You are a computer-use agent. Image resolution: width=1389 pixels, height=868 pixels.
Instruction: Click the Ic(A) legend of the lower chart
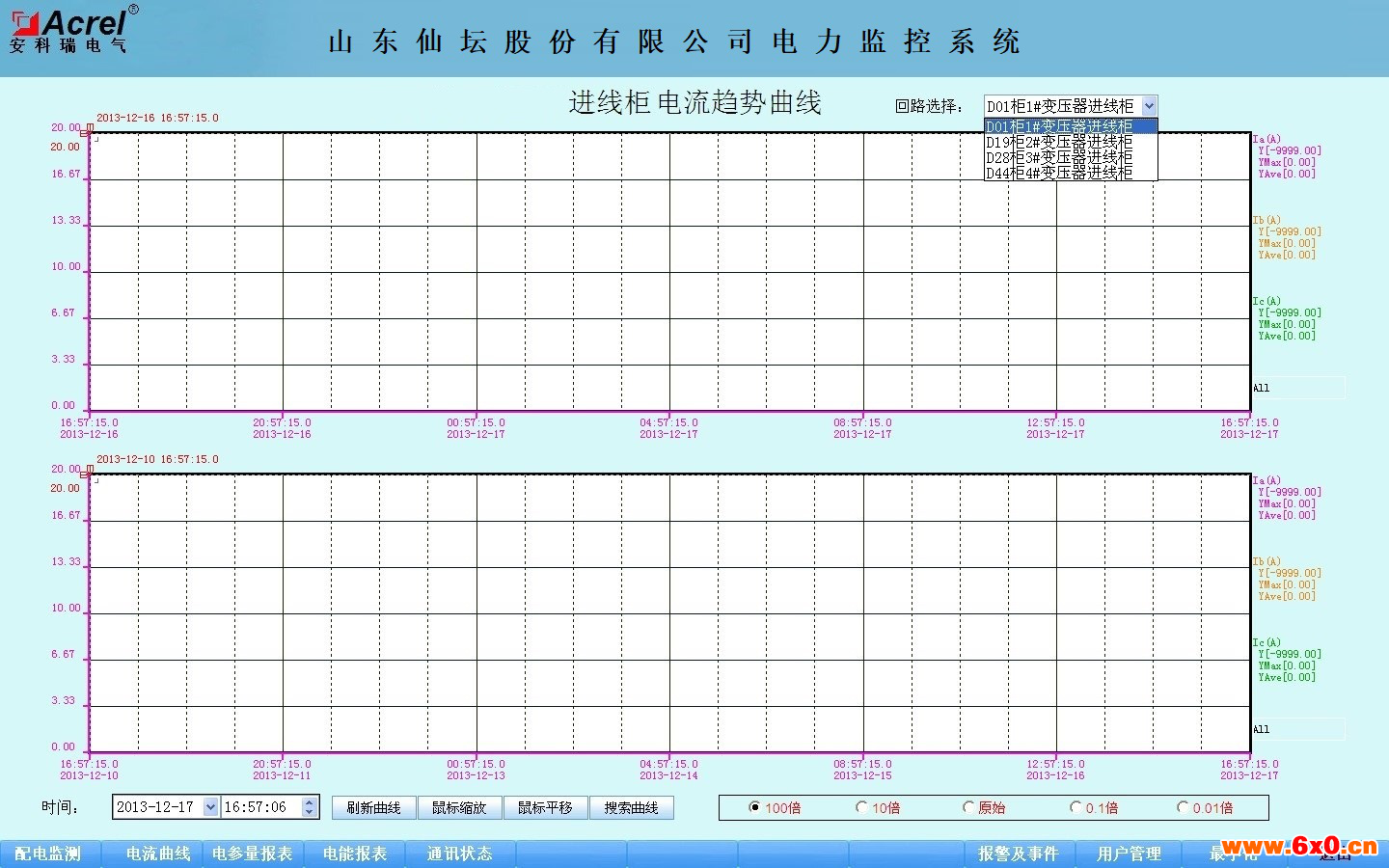click(1266, 642)
